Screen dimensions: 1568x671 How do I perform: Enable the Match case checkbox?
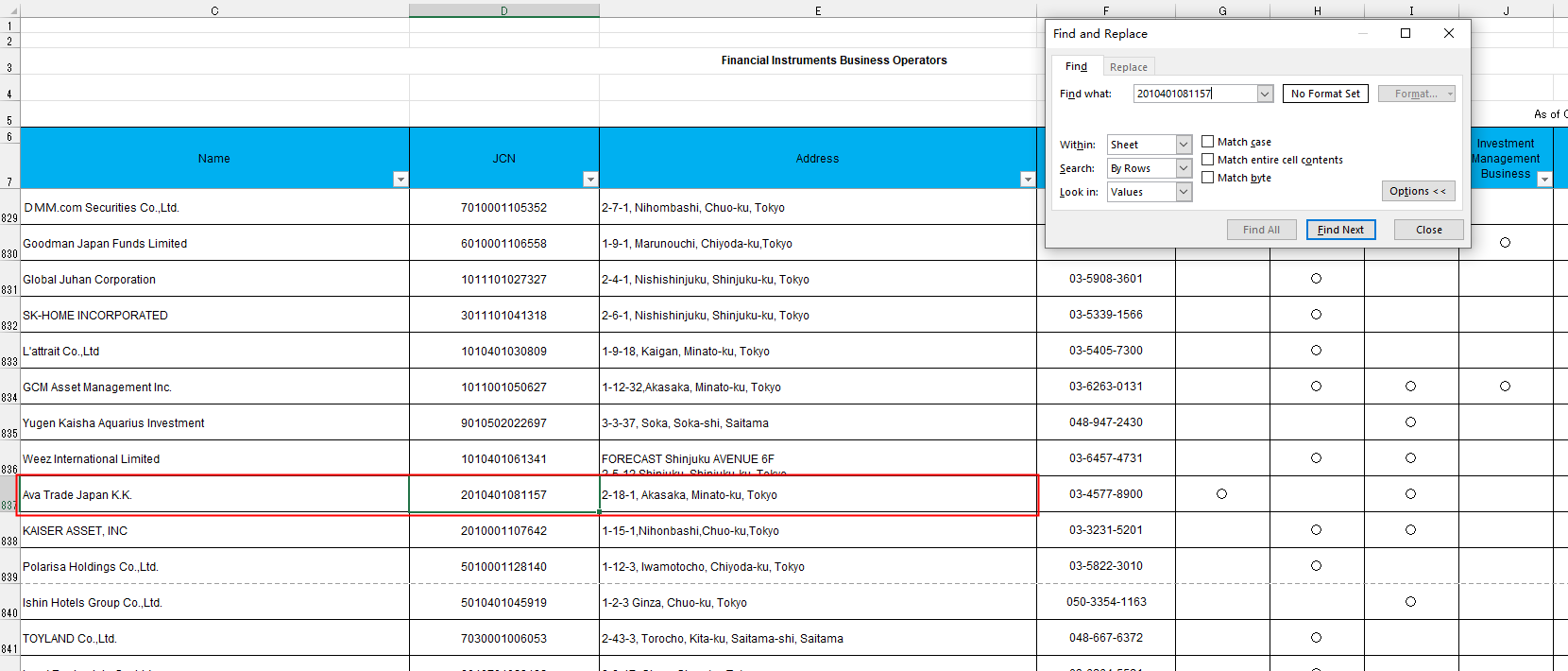click(1208, 142)
